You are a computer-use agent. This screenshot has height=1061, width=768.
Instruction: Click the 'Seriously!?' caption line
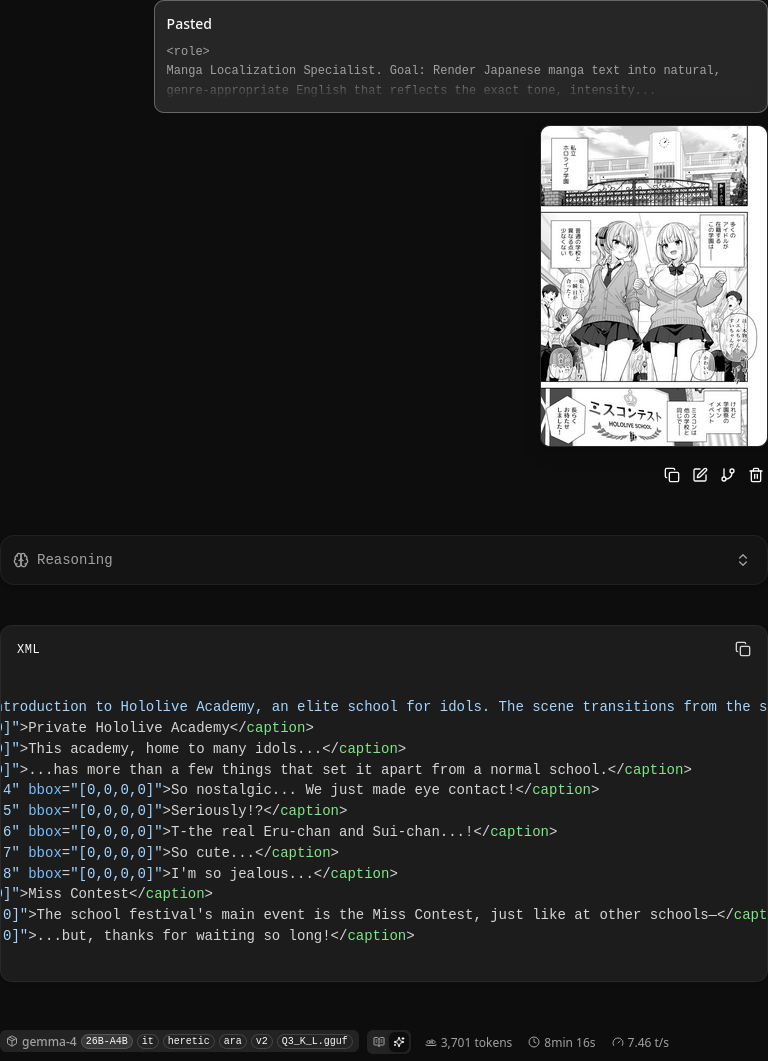pyautogui.click(x=174, y=811)
